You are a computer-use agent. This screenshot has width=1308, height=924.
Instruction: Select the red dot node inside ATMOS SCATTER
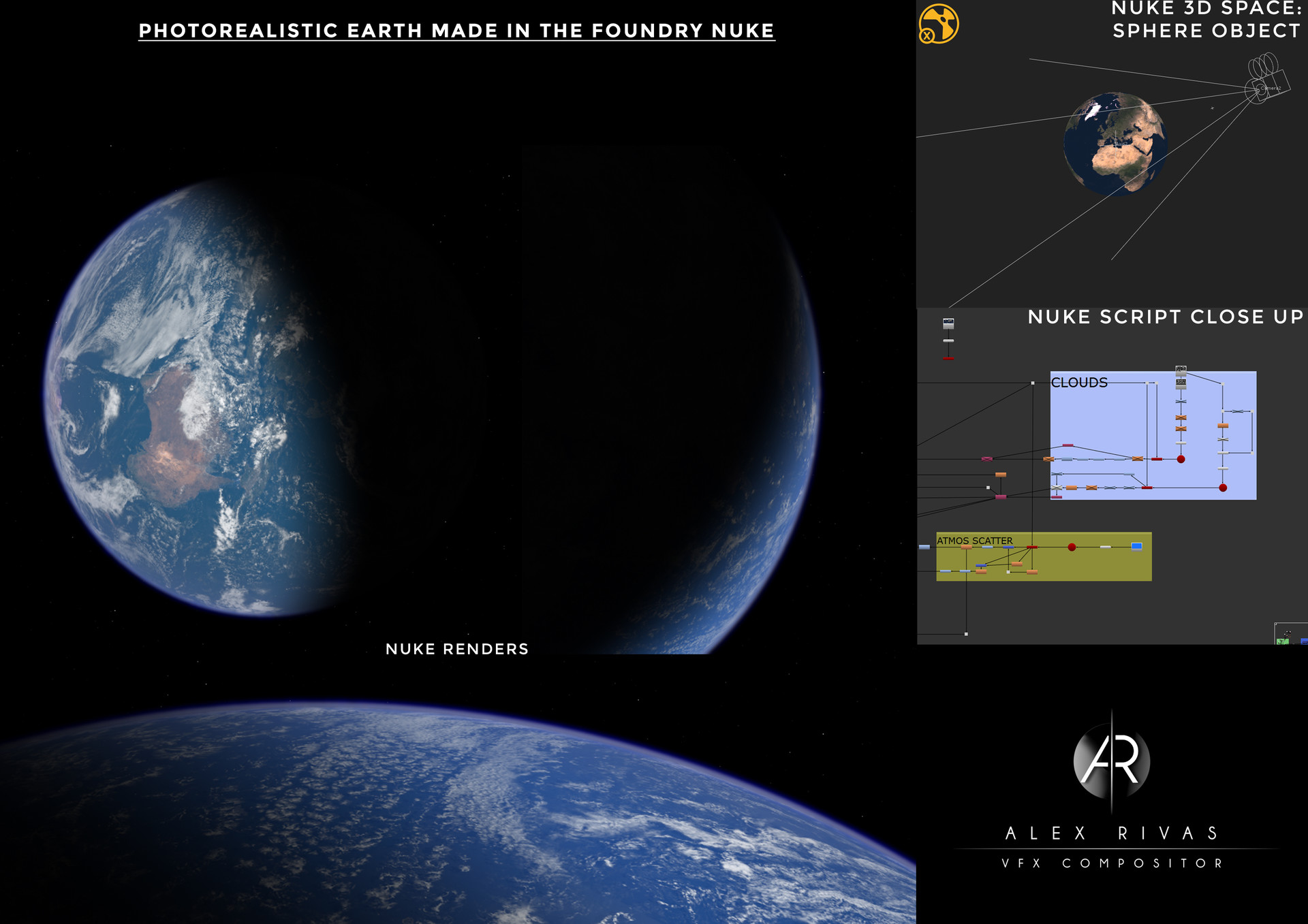pyautogui.click(x=1072, y=547)
